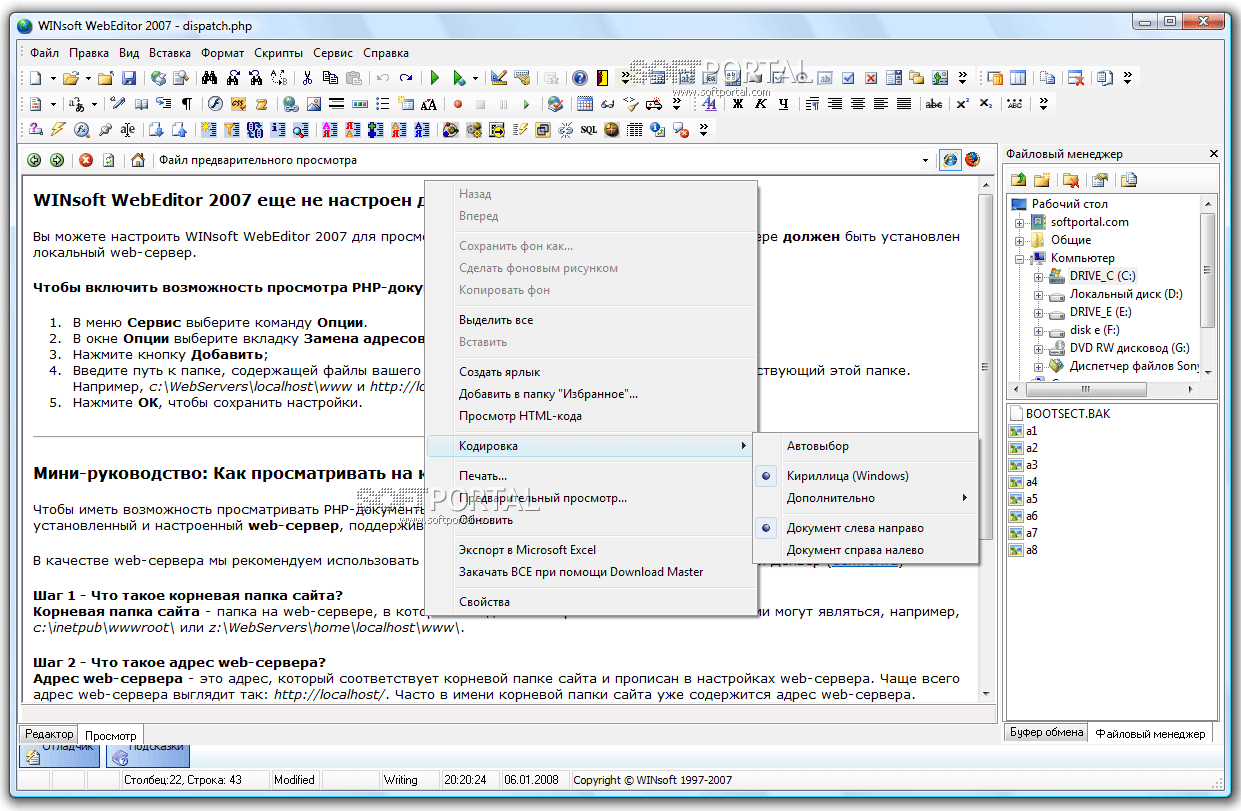The width and height of the screenshot is (1241, 811).
Task: Click the red Stop icon in preview bar
Action: tap(86, 160)
